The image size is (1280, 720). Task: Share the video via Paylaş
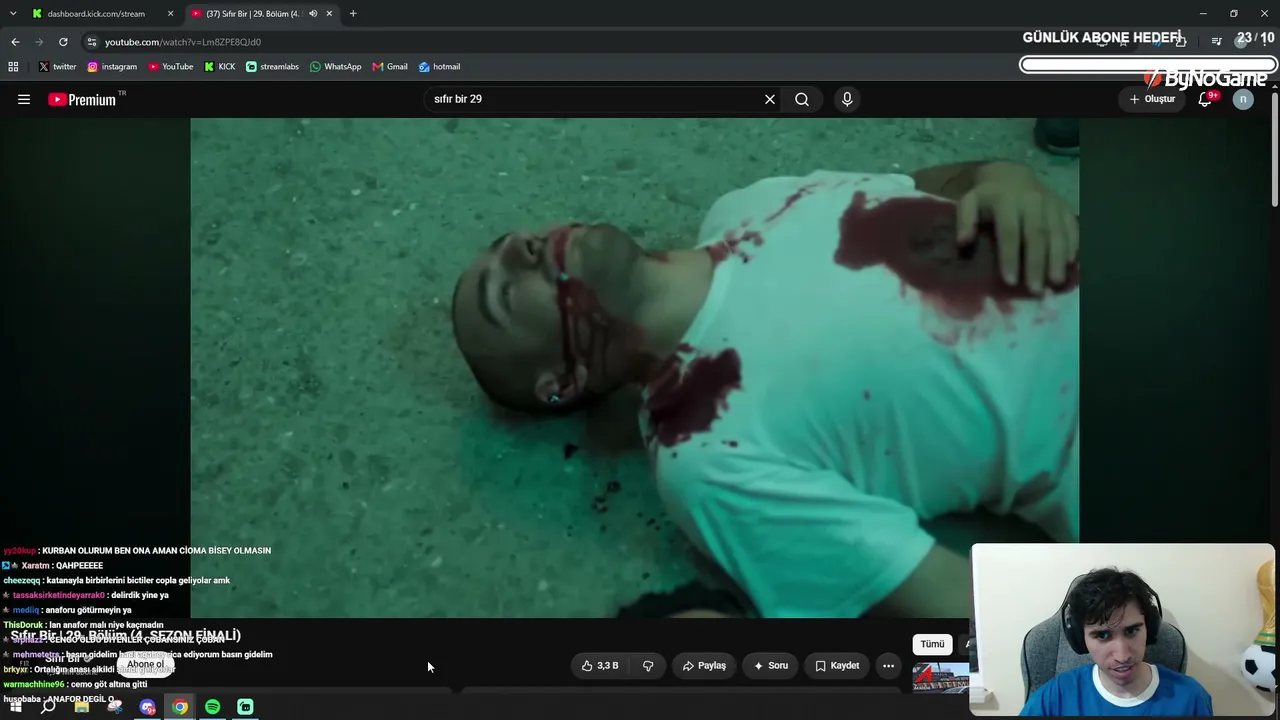(704, 665)
